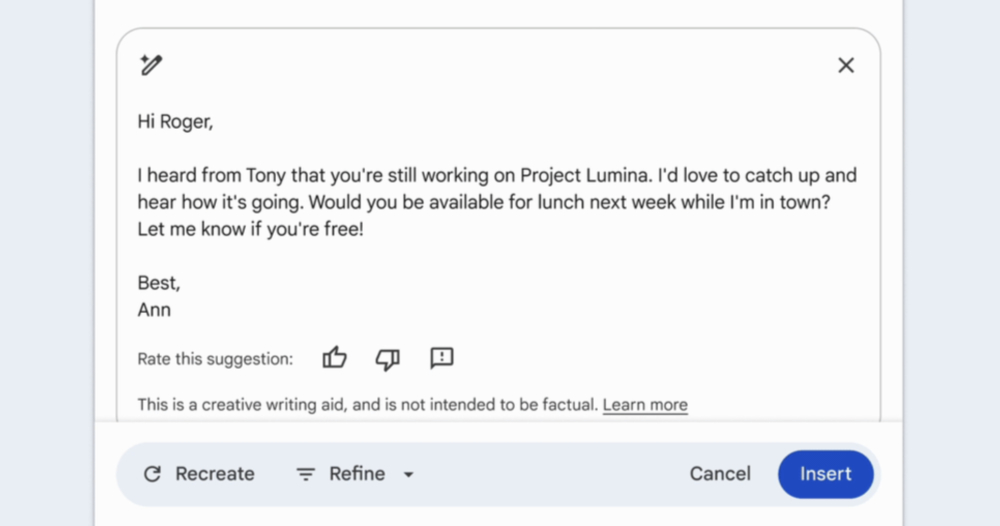Viewport: 1000px width, 526px height.
Task: Cancel the generated draft
Action: [x=720, y=474]
